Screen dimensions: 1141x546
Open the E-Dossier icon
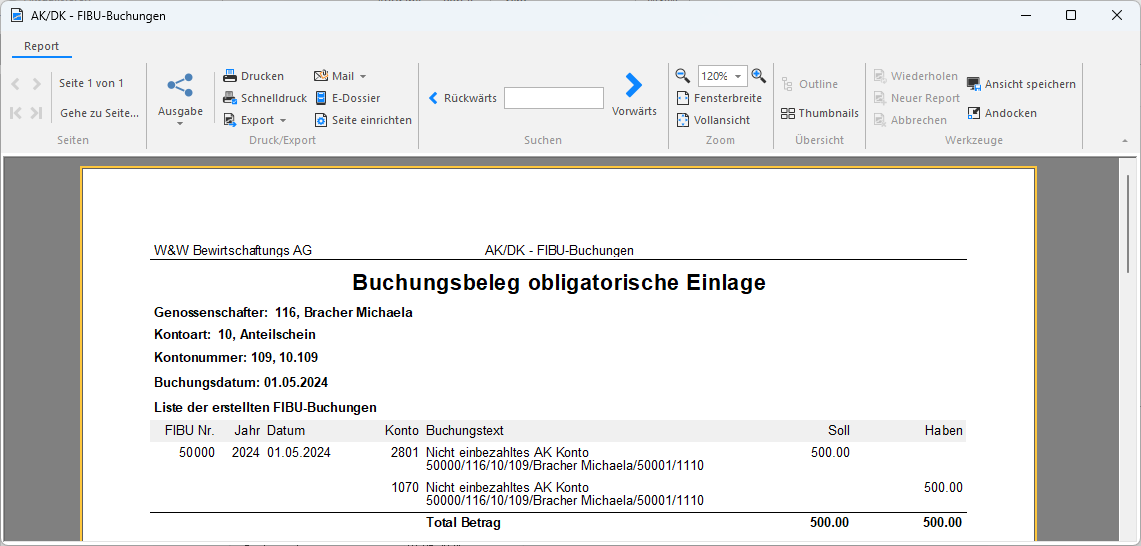321,98
